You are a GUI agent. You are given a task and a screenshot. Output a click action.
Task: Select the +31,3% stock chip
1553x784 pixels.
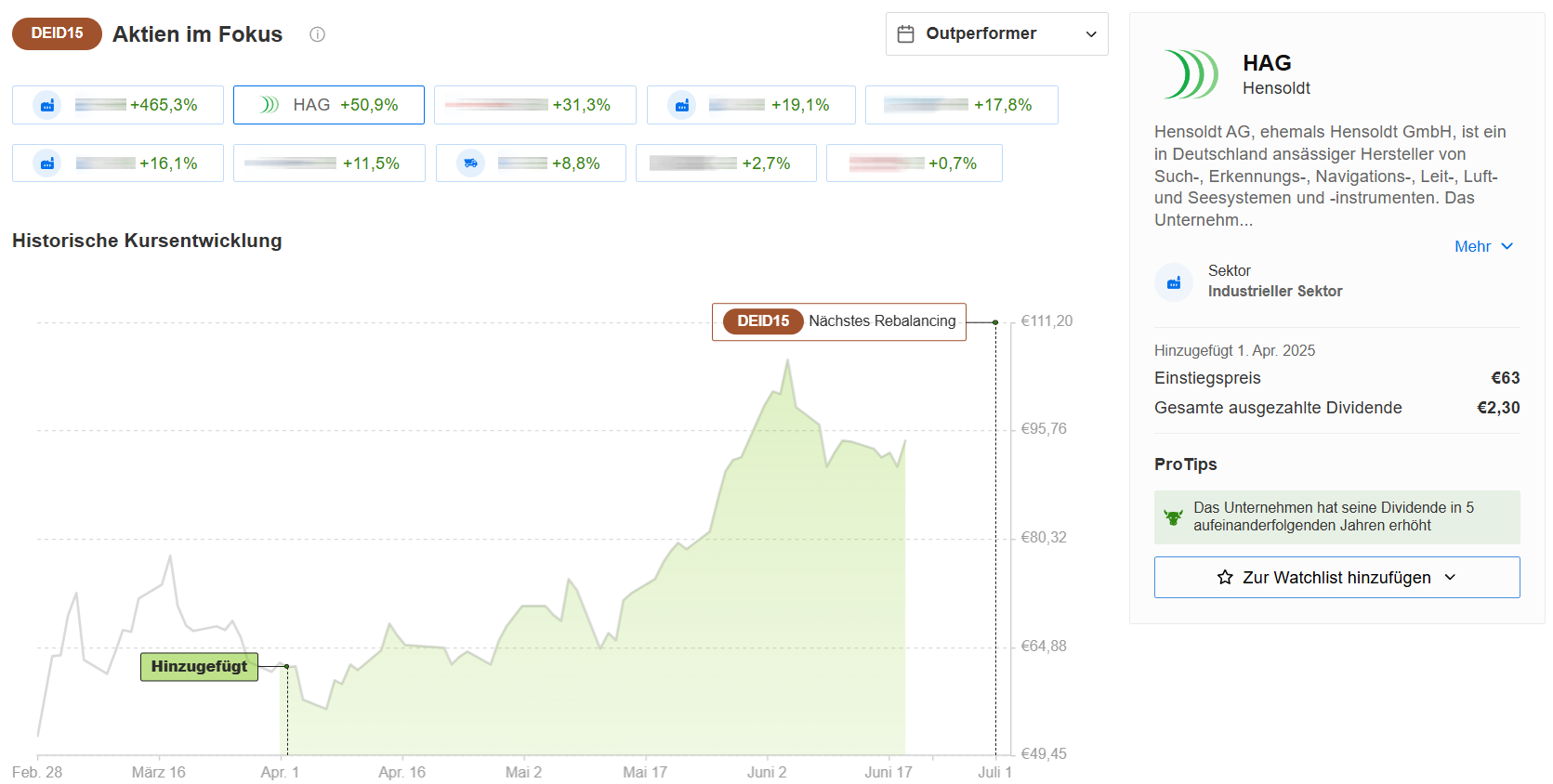[x=535, y=105]
